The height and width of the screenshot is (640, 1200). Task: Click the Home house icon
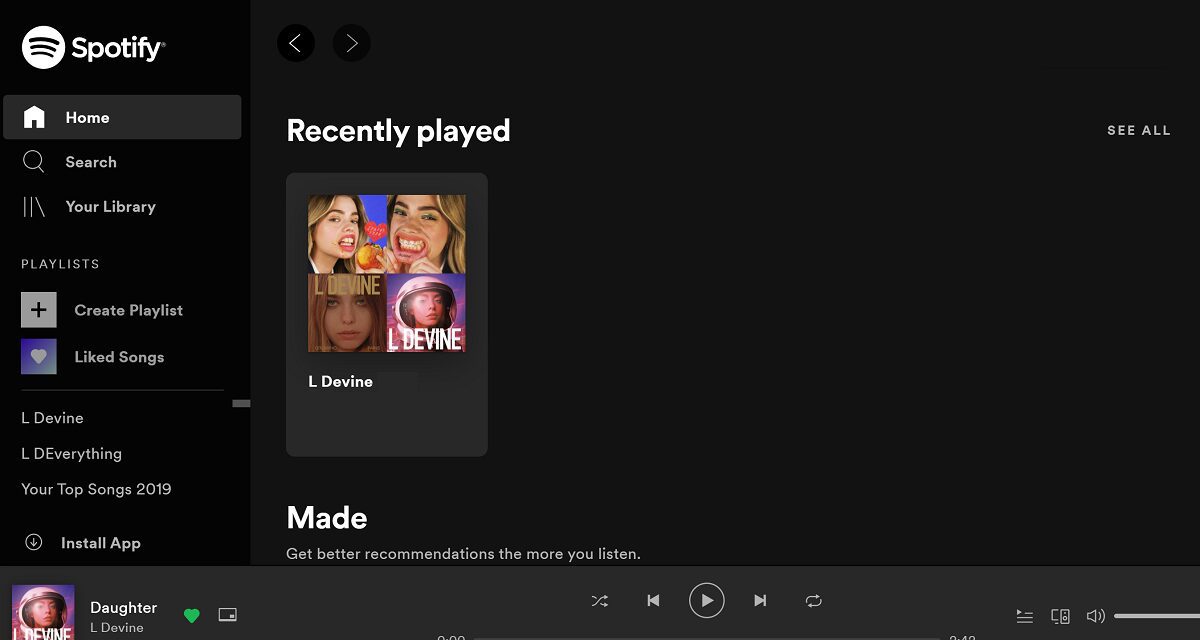(x=34, y=117)
